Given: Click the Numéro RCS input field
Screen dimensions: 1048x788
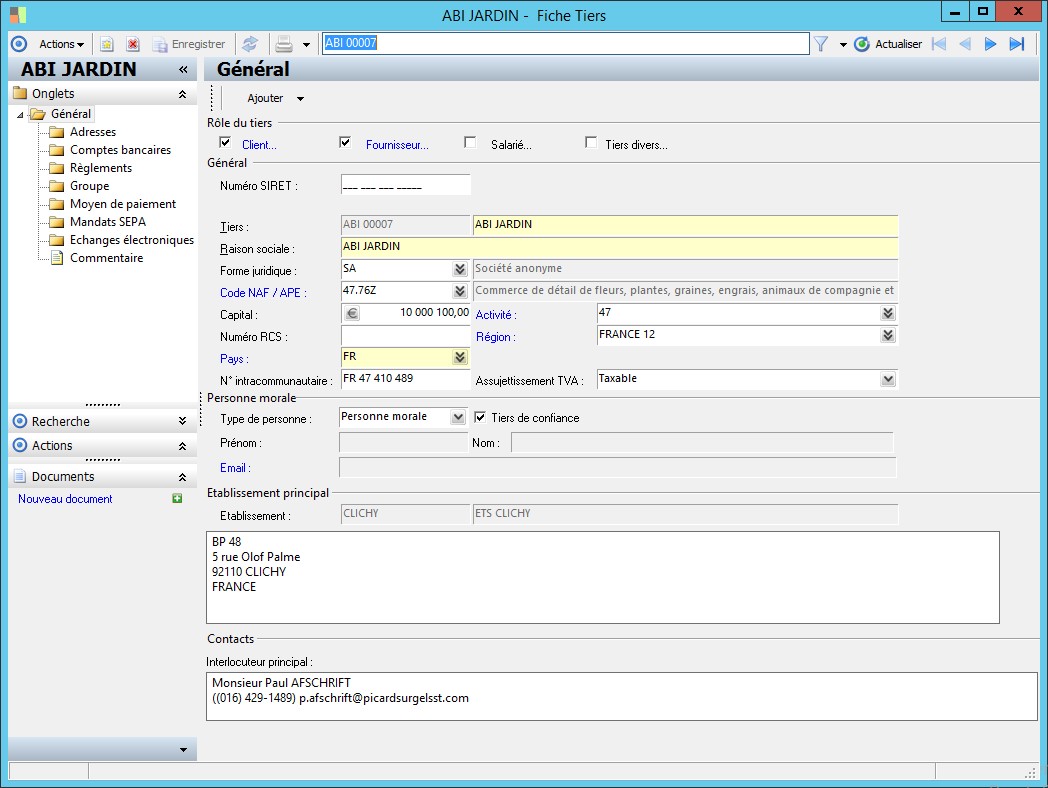Looking at the screenshot, I should tap(405, 336).
